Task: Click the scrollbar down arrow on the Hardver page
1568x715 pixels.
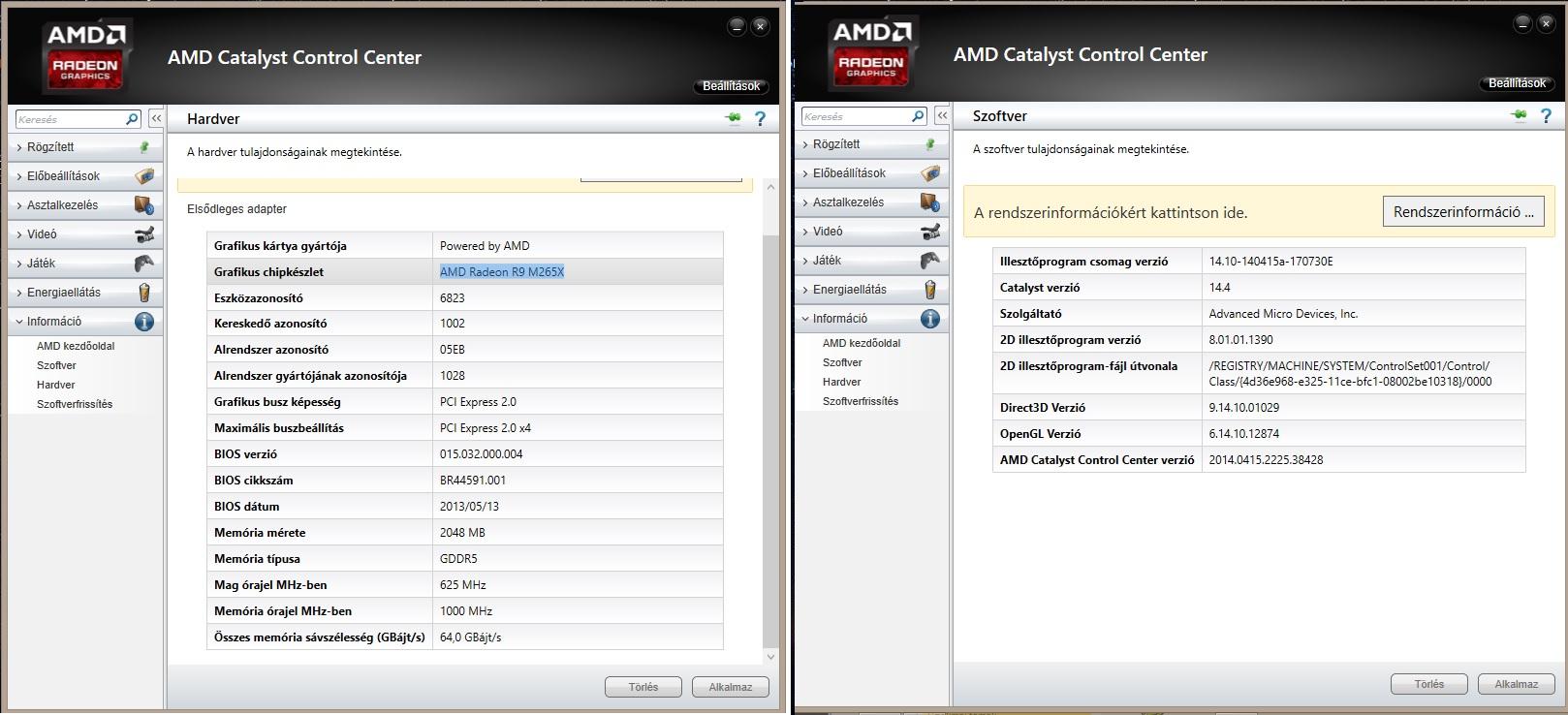Action: point(771,657)
